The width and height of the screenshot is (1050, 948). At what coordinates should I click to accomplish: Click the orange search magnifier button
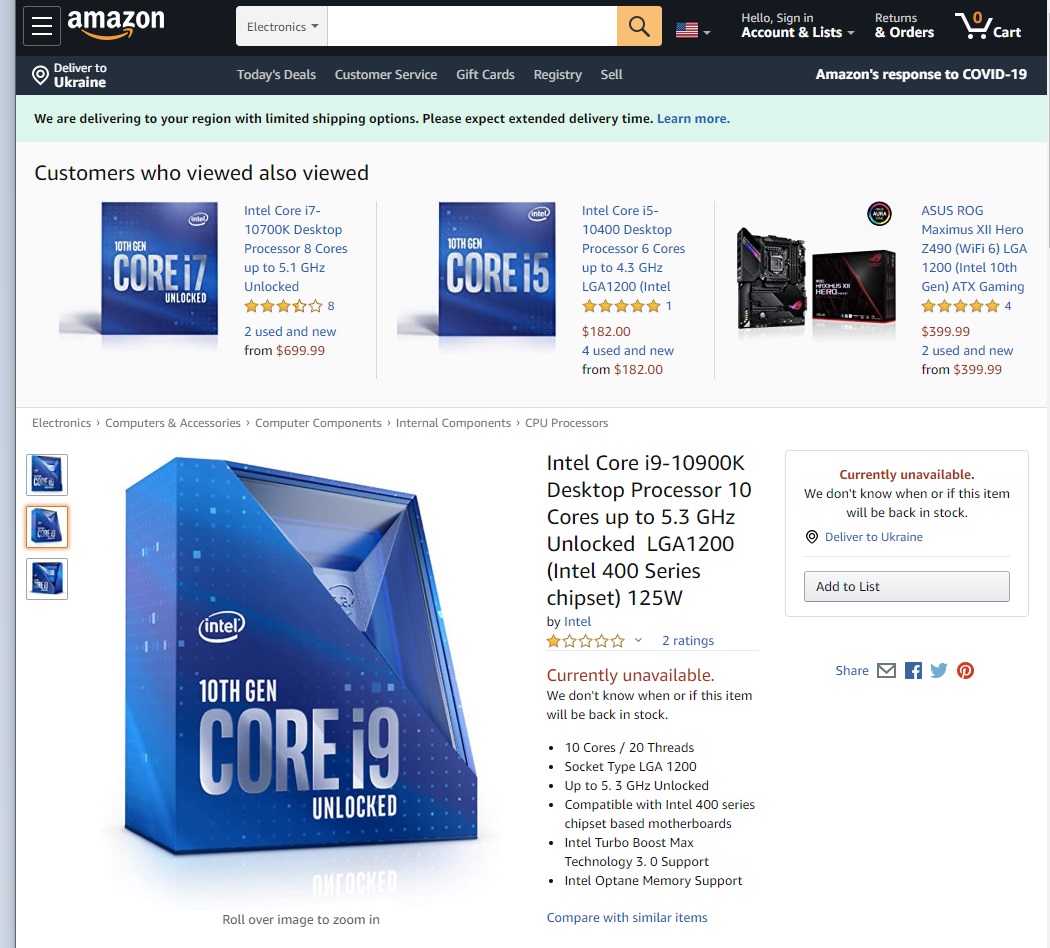tap(639, 26)
